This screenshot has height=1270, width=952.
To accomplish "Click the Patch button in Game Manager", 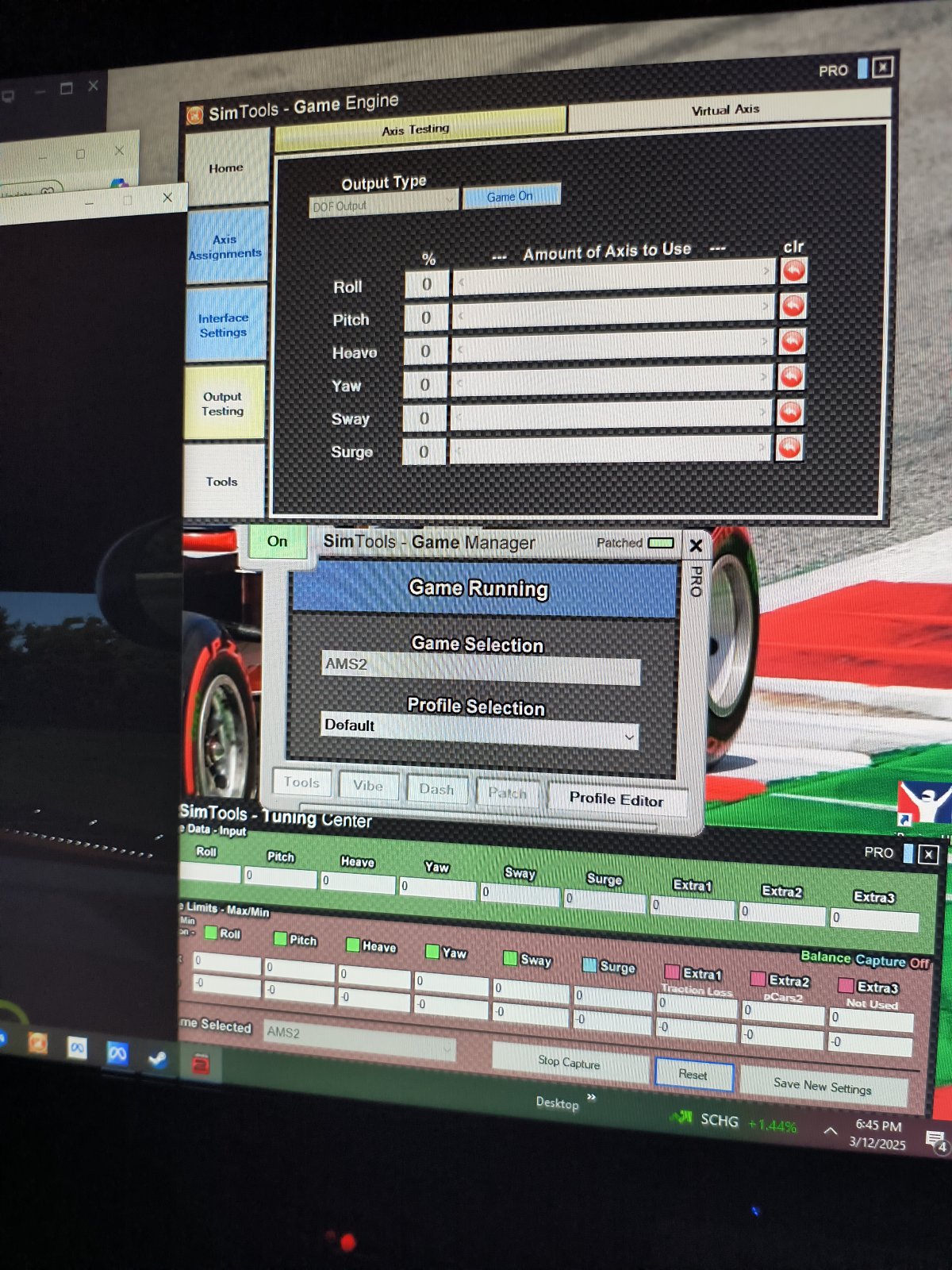I will pyautogui.click(x=508, y=792).
